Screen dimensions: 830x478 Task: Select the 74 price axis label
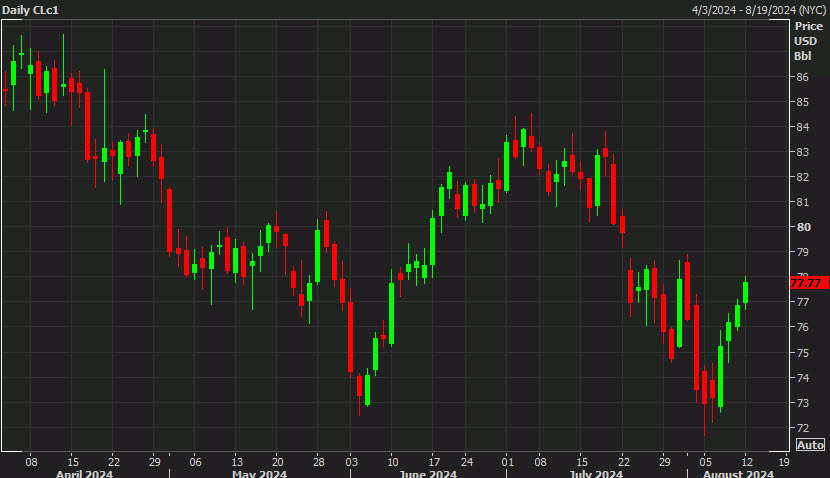tap(802, 378)
